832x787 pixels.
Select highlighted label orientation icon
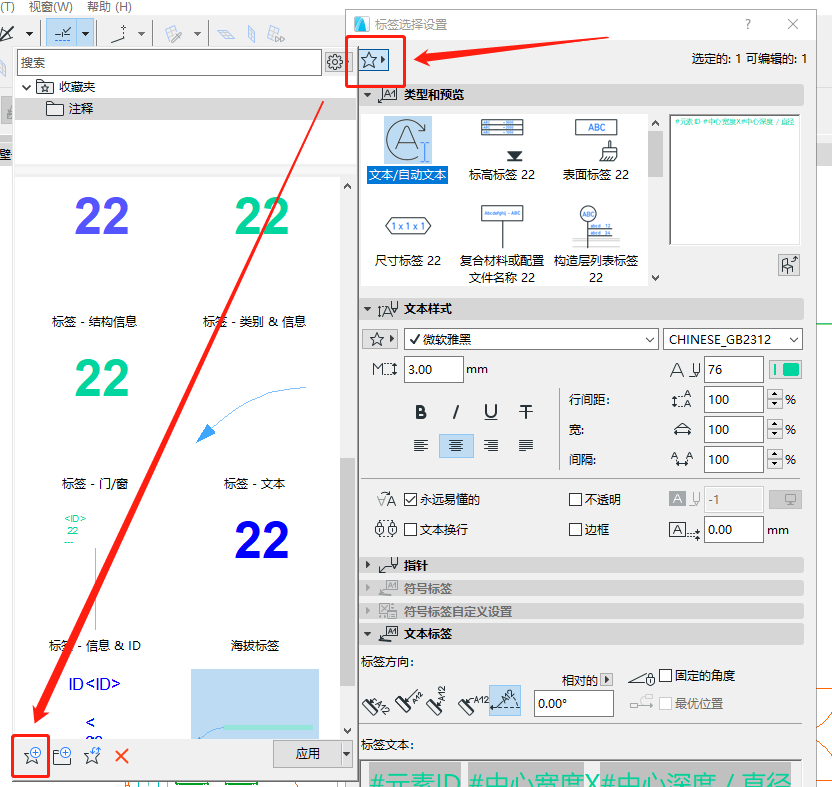tap(505, 700)
